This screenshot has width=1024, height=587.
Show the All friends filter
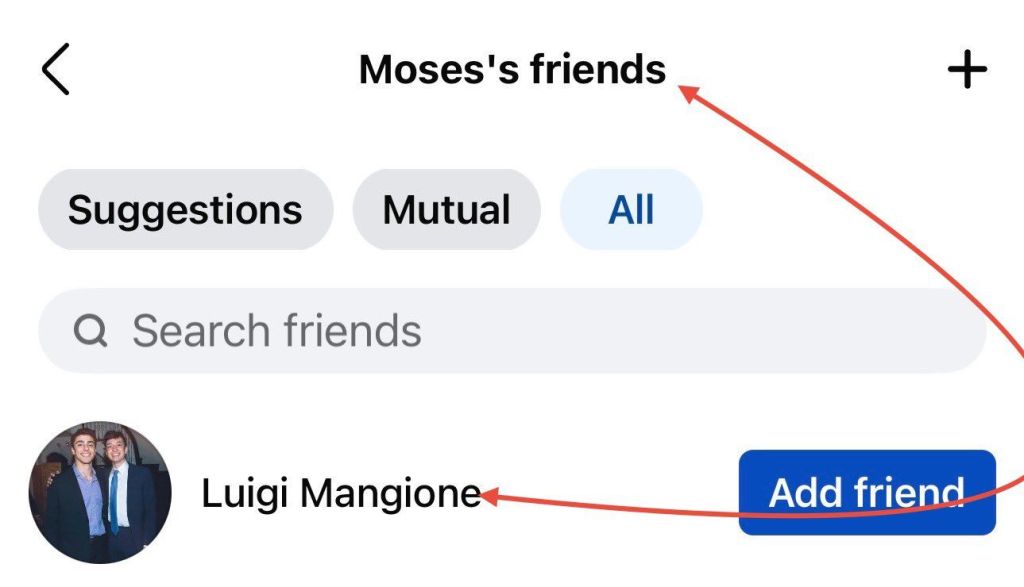[x=631, y=210]
